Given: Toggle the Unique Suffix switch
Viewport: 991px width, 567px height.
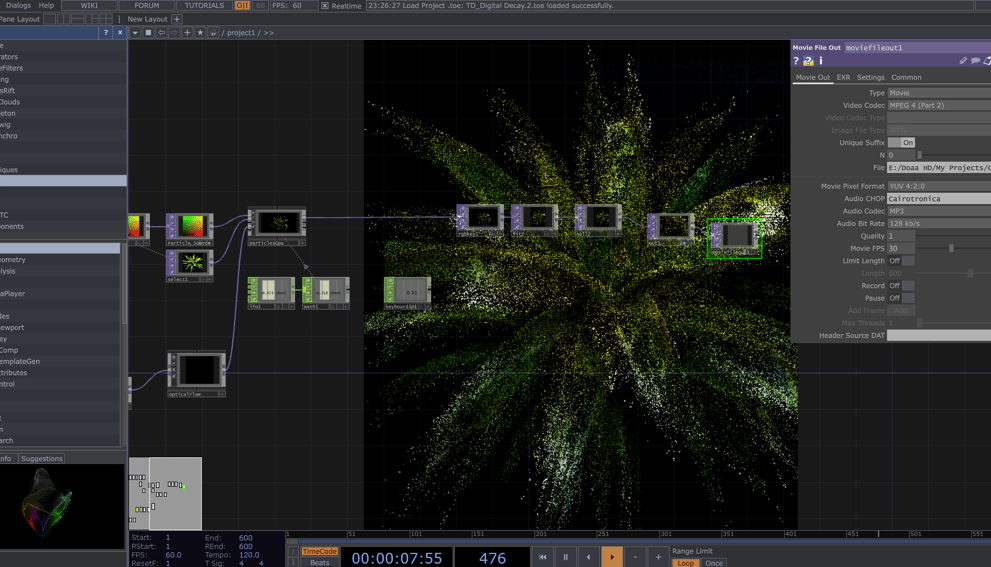Looking at the screenshot, I should click(x=901, y=142).
